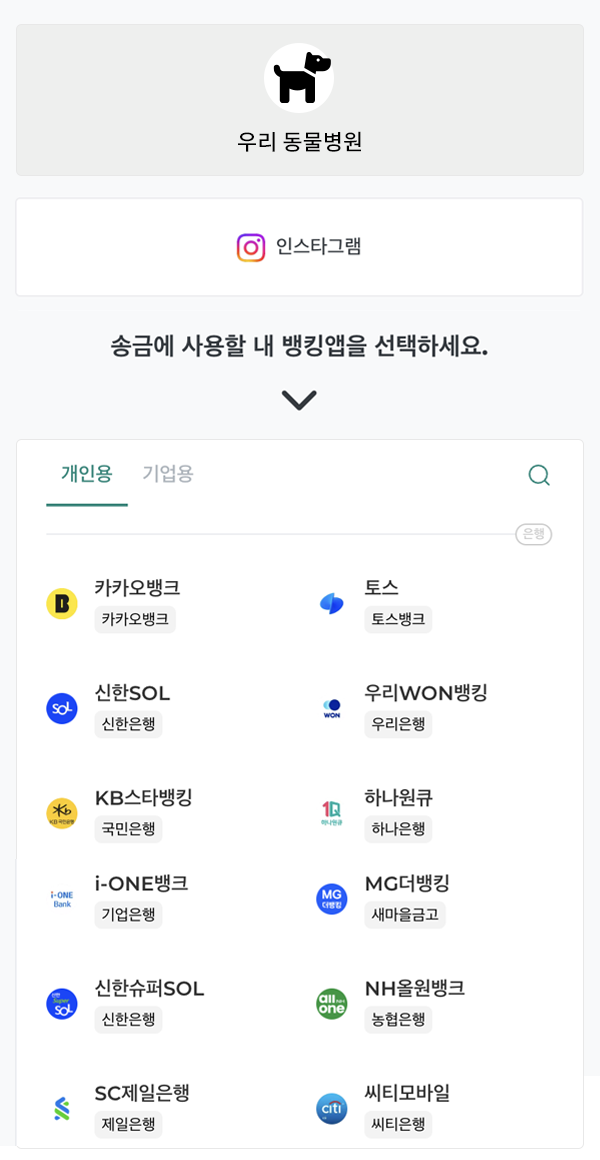
Task: Click the 우리 동물병원 profile name
Action: click(299, 142)
